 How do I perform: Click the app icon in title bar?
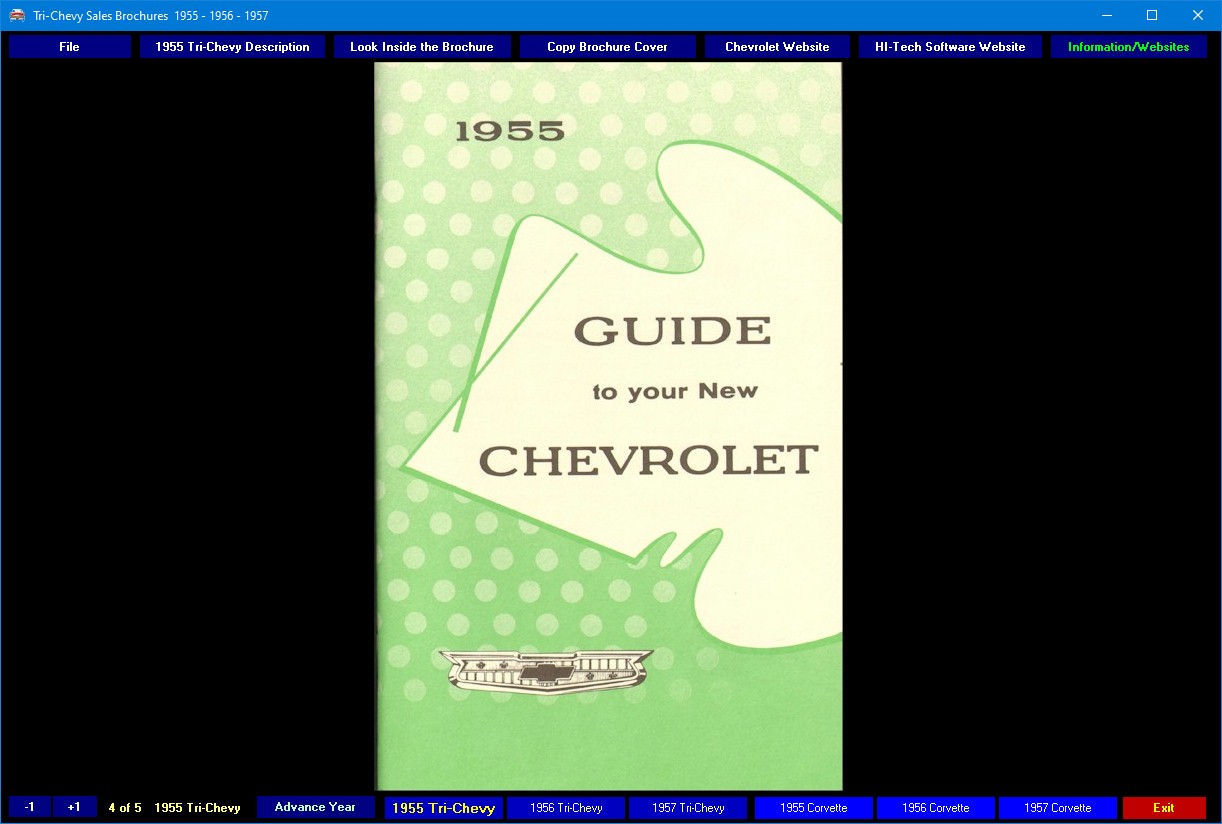click(17, 15)
